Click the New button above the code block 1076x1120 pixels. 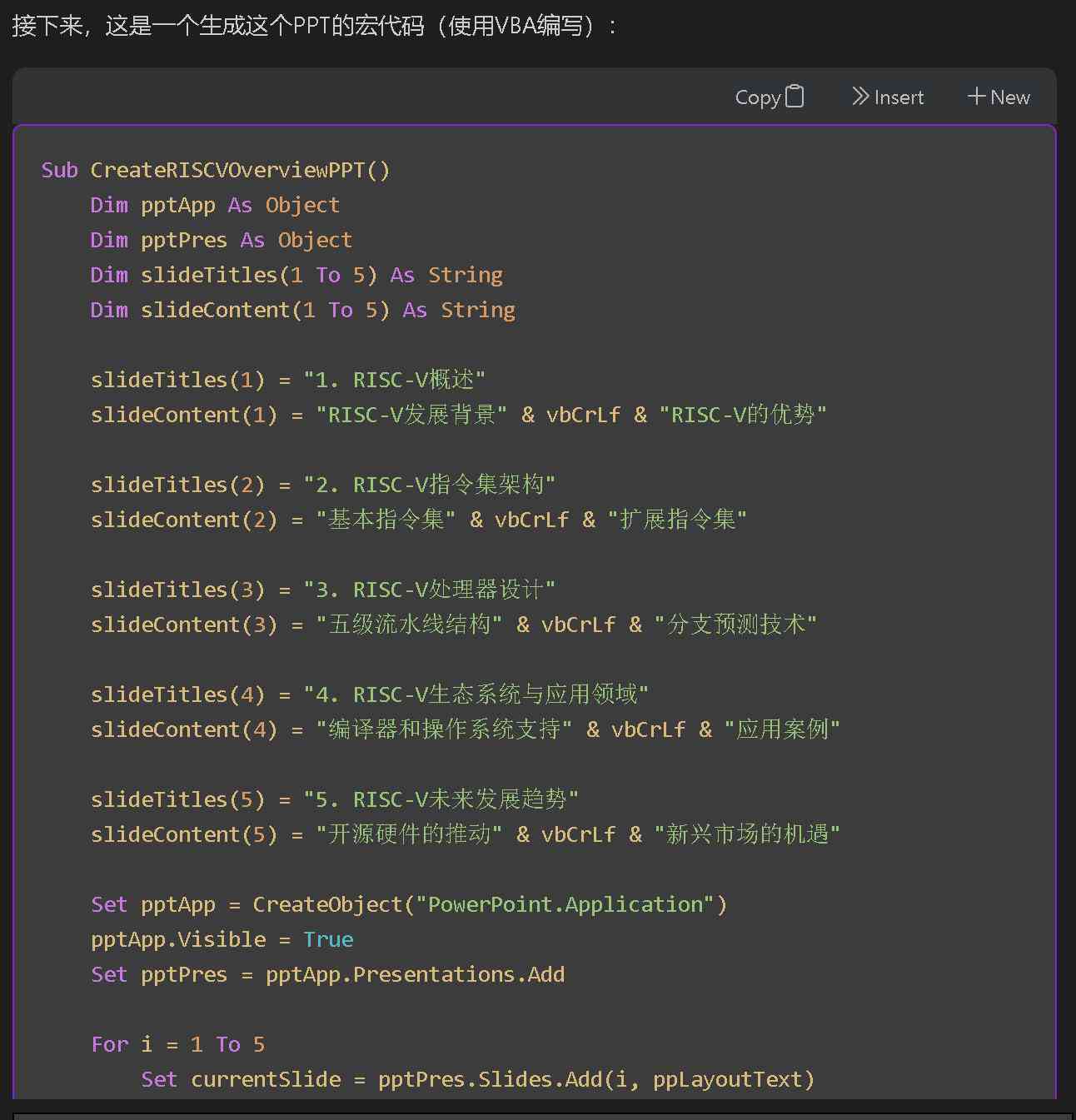coord(999,97)
